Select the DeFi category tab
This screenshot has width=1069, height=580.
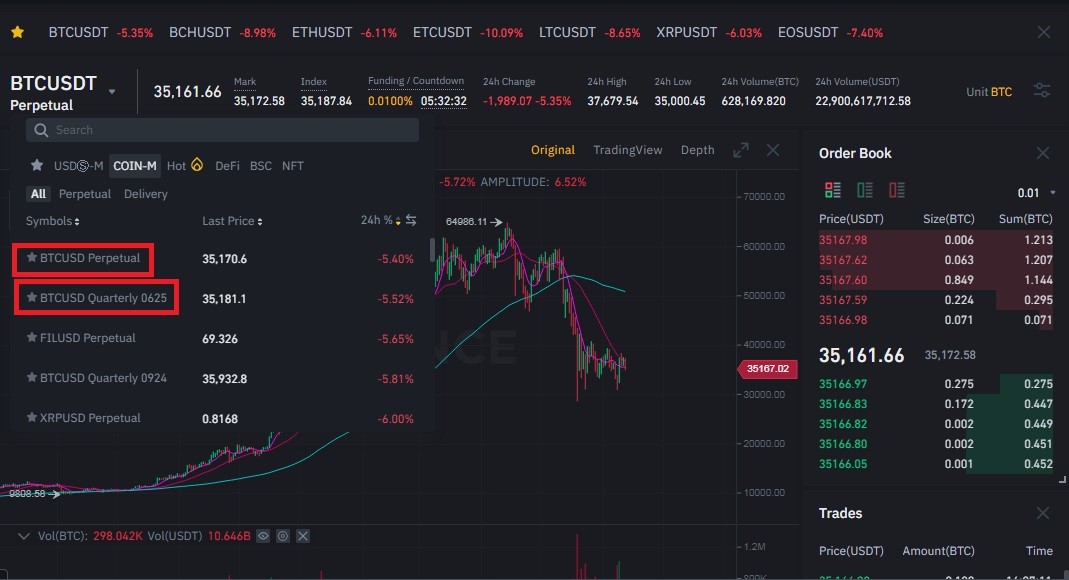pyautogui.click(x=227, y=166)
